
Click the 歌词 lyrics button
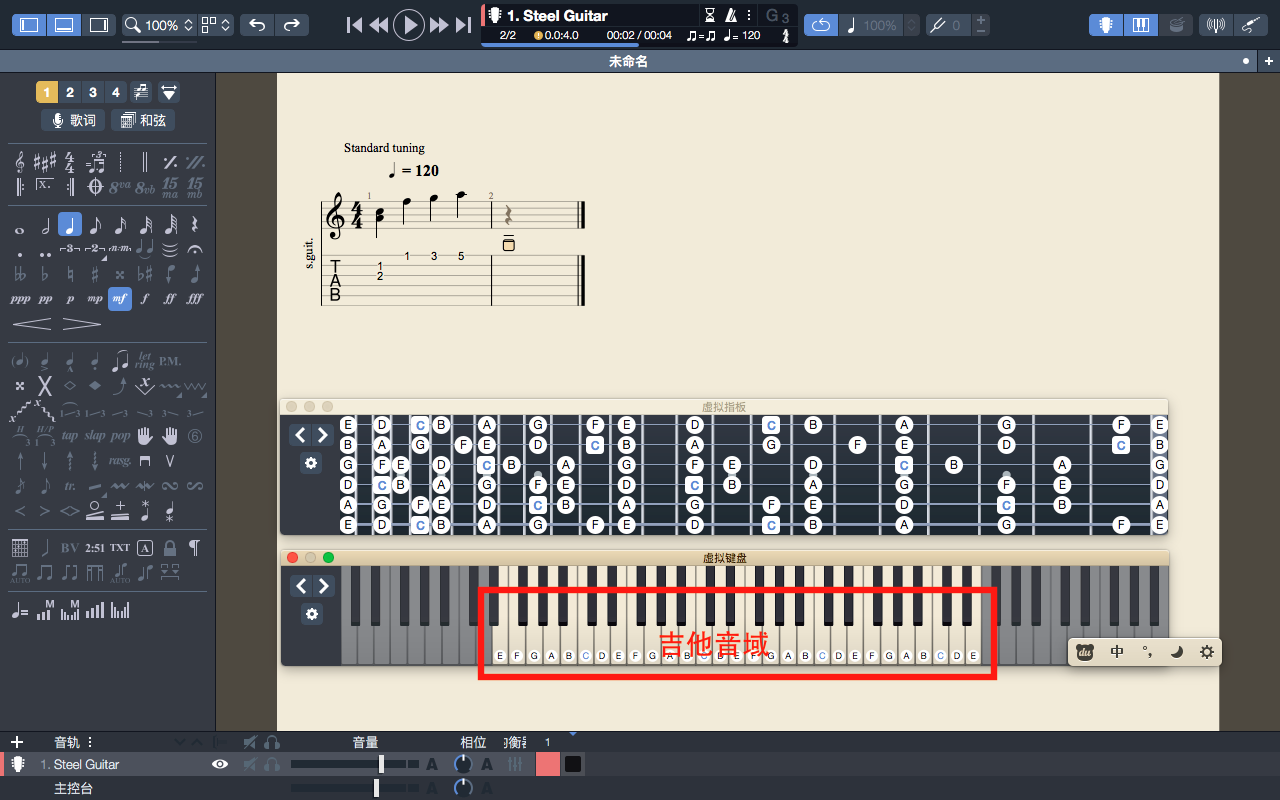(x=73, y=120)
